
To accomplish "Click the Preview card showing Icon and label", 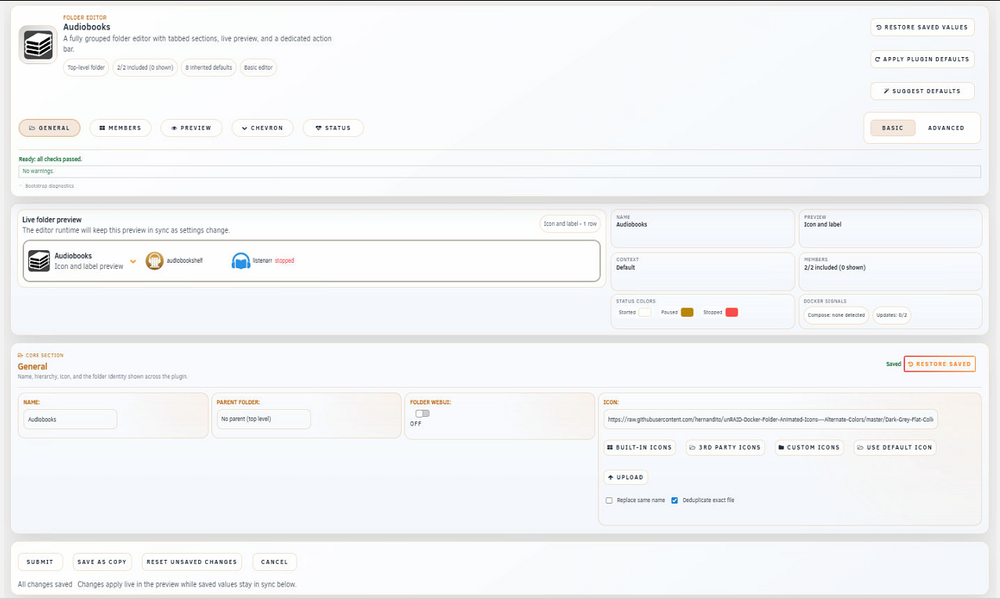I will tap(890, 228).
